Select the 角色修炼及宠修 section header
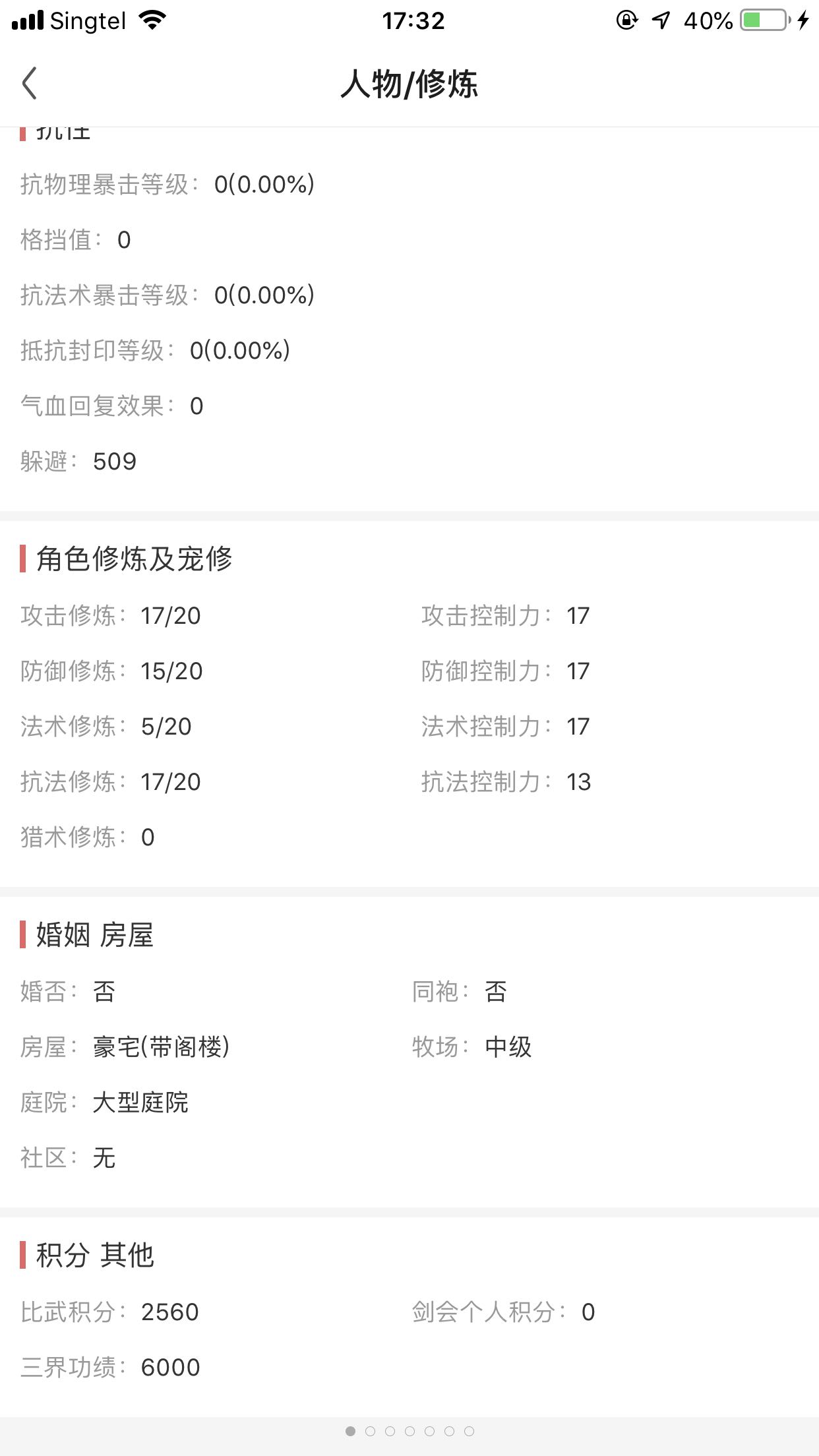The height and width of the screenshot is (1456, 819). point(134,559)
